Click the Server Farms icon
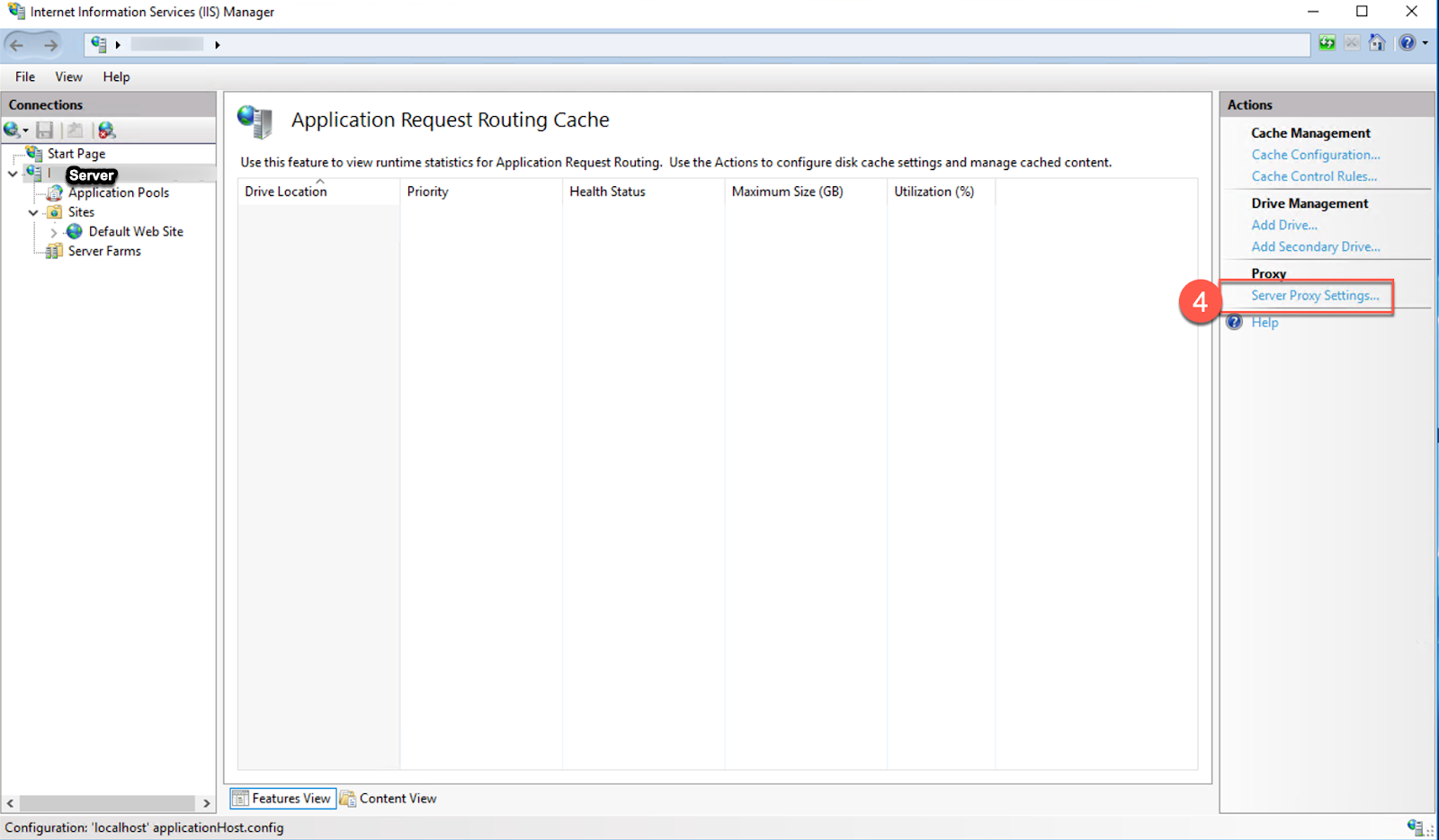The width and height of the screenshot is (1439, 840). click(55, 251)
